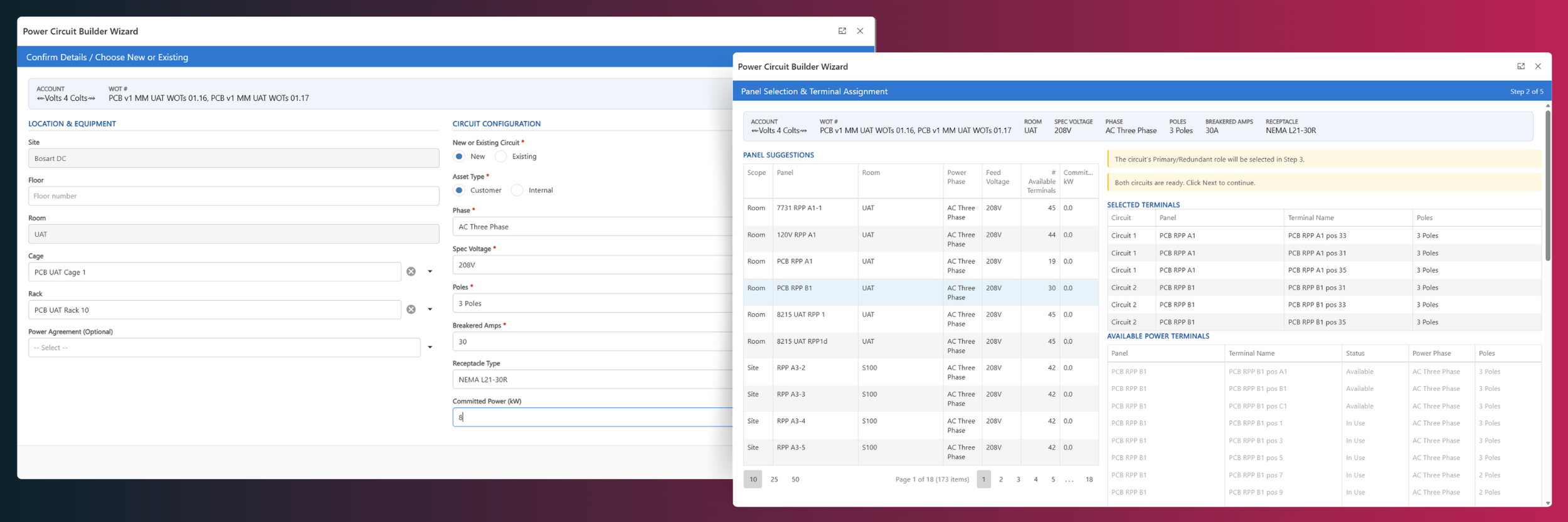1568x522 pixels.
Task: Click the Breakered Amps field
Action: click(x=592, y=342)
